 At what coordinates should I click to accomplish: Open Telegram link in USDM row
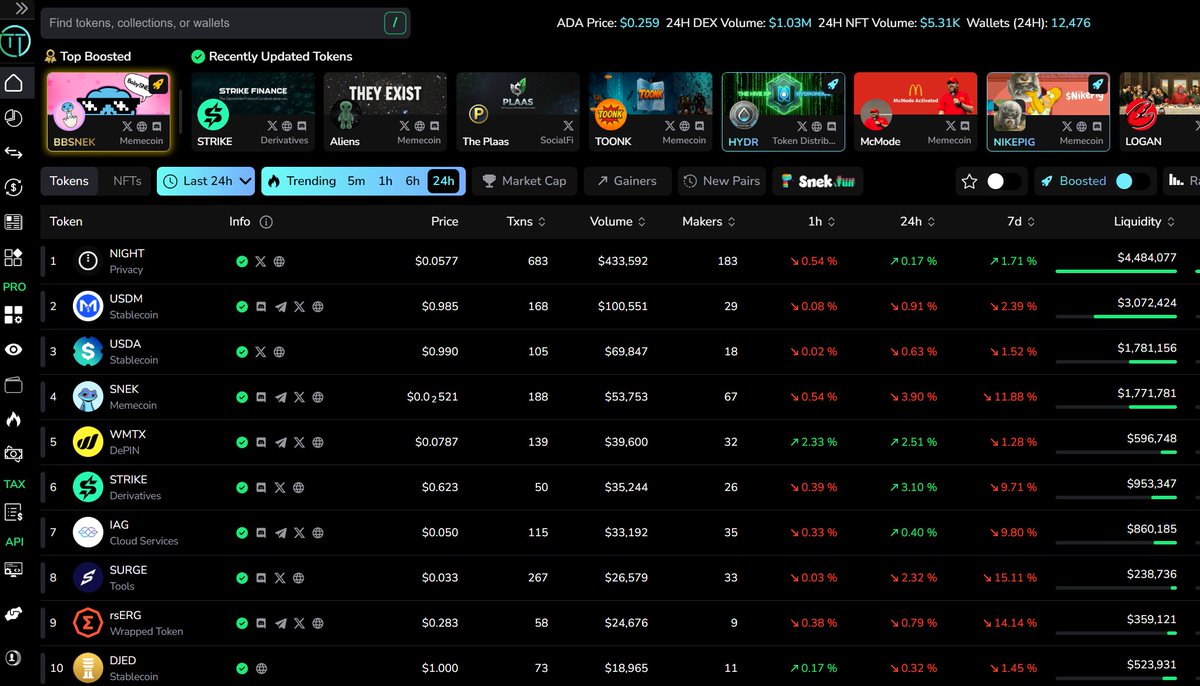[x=280, y=307]
